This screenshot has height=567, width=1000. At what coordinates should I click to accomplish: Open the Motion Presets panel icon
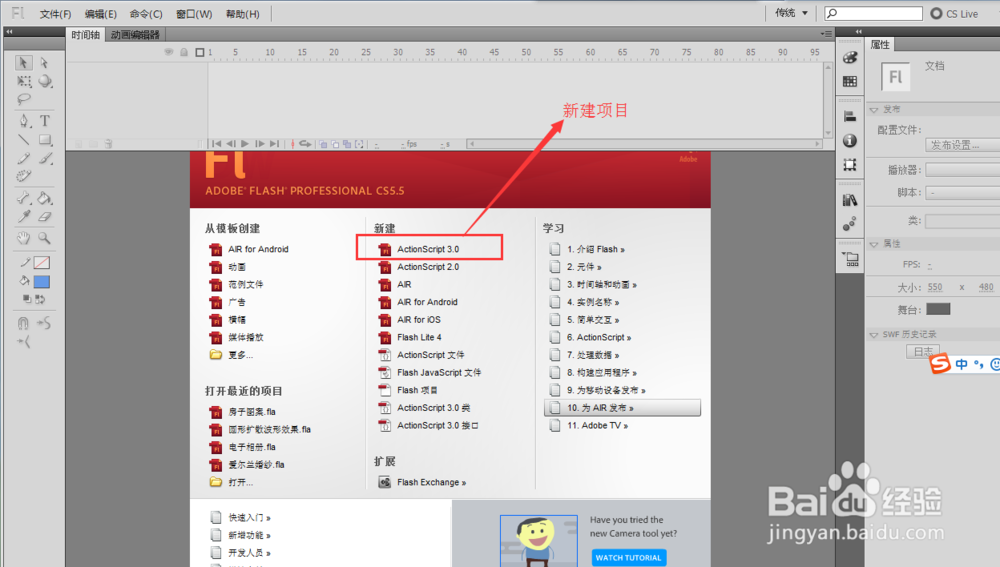[849, 224]
